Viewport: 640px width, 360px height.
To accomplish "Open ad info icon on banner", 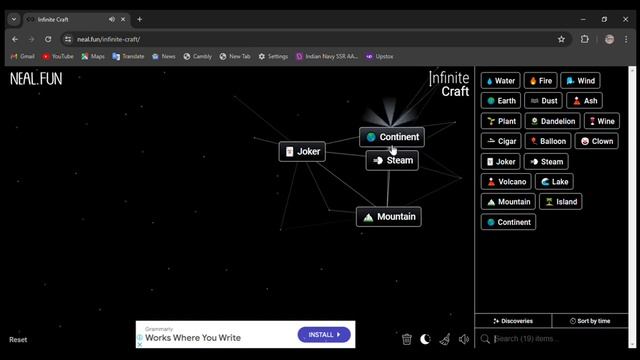I will point(140,338).
